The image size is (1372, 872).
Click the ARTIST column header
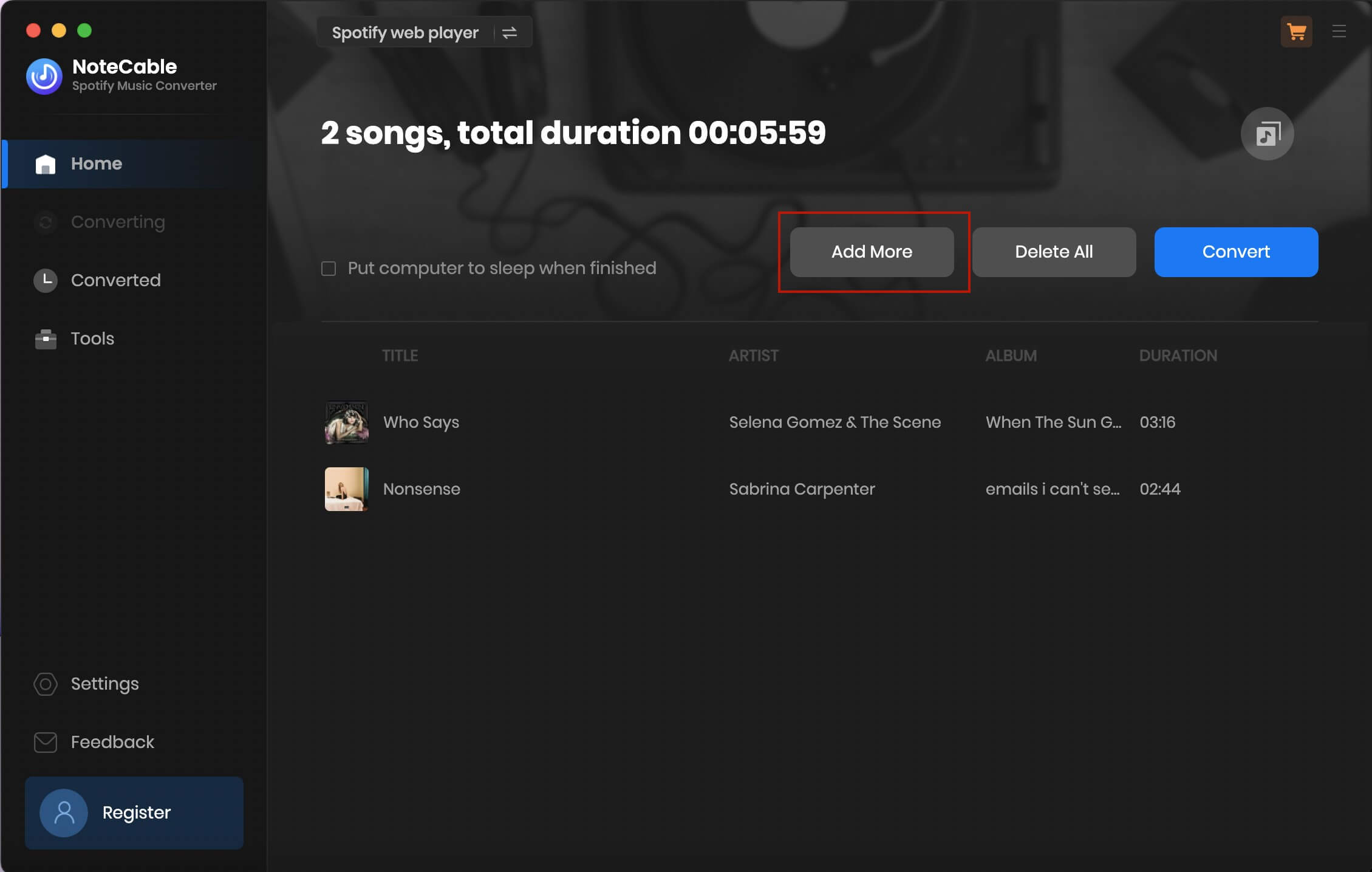click(753, 355)
